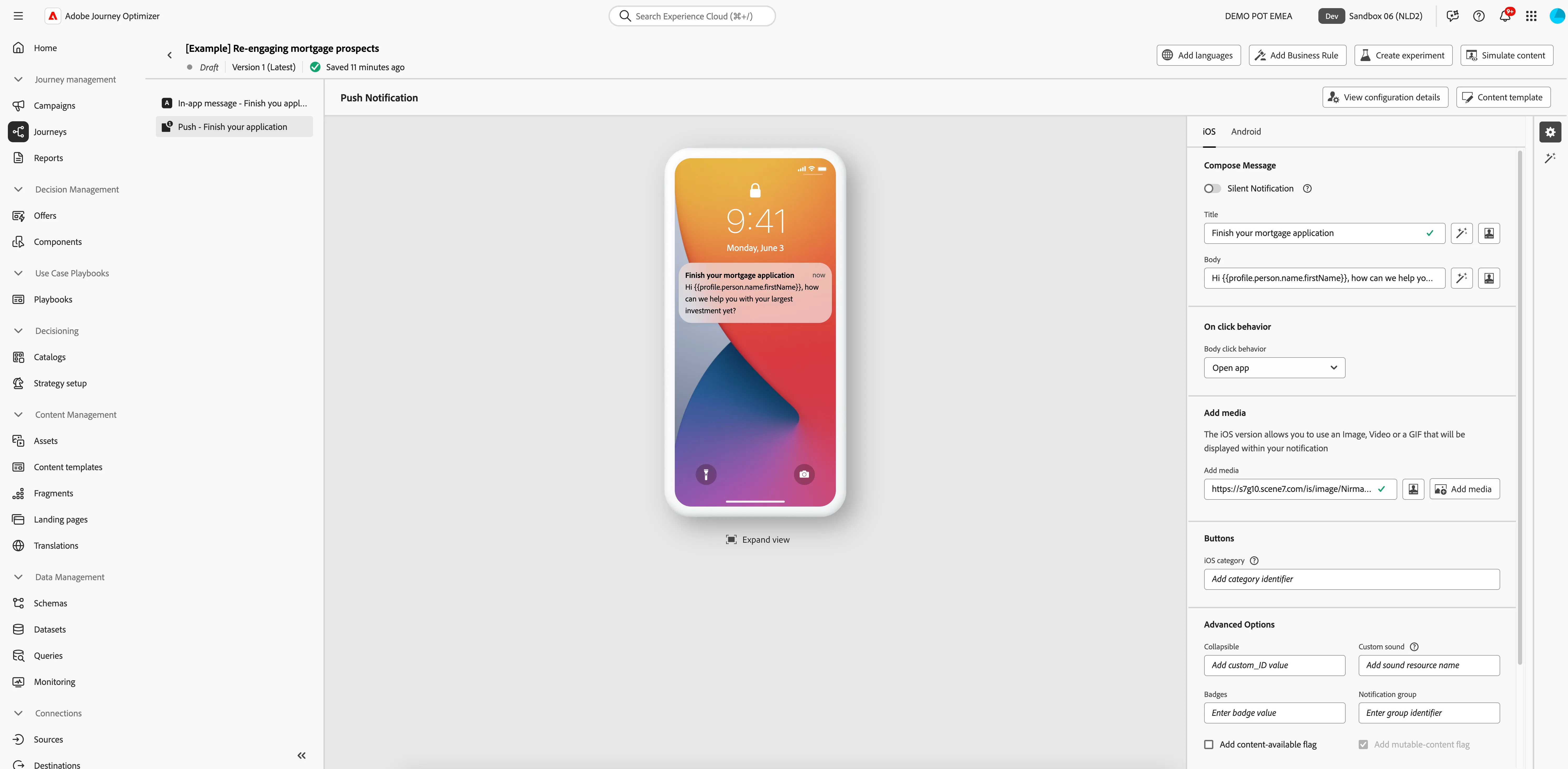
Task: Click the right panel vertical scrollbar
Action: 1519,408
